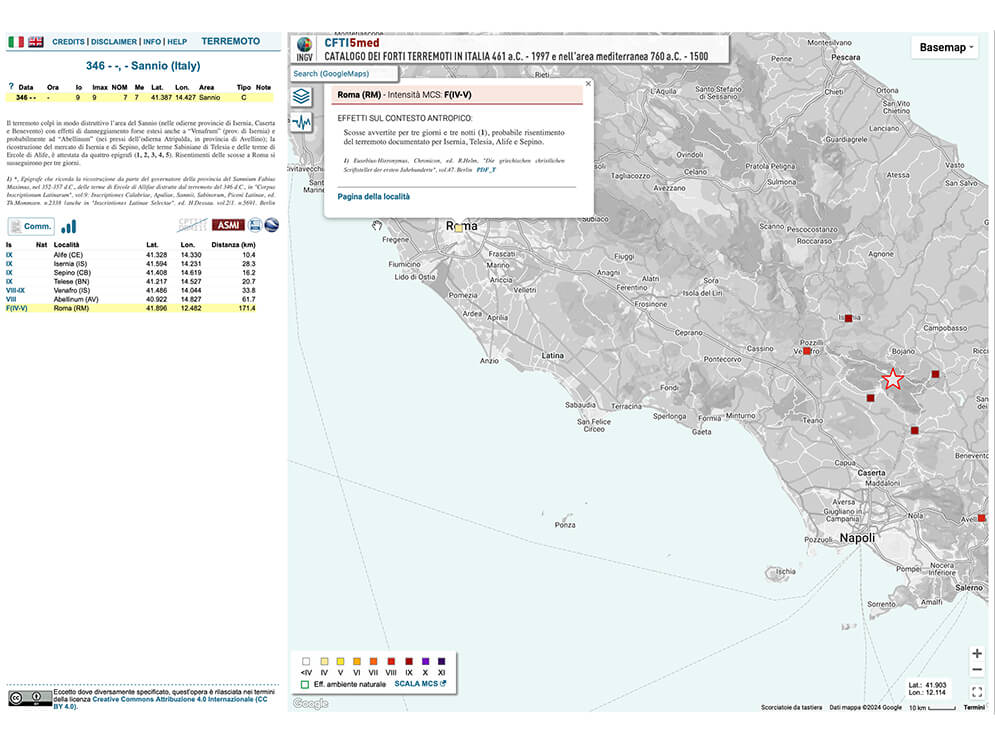Viewport: 995px width, 746px height.
Task: Select the Roma (RM) locality row
Action: pos(131,308)
